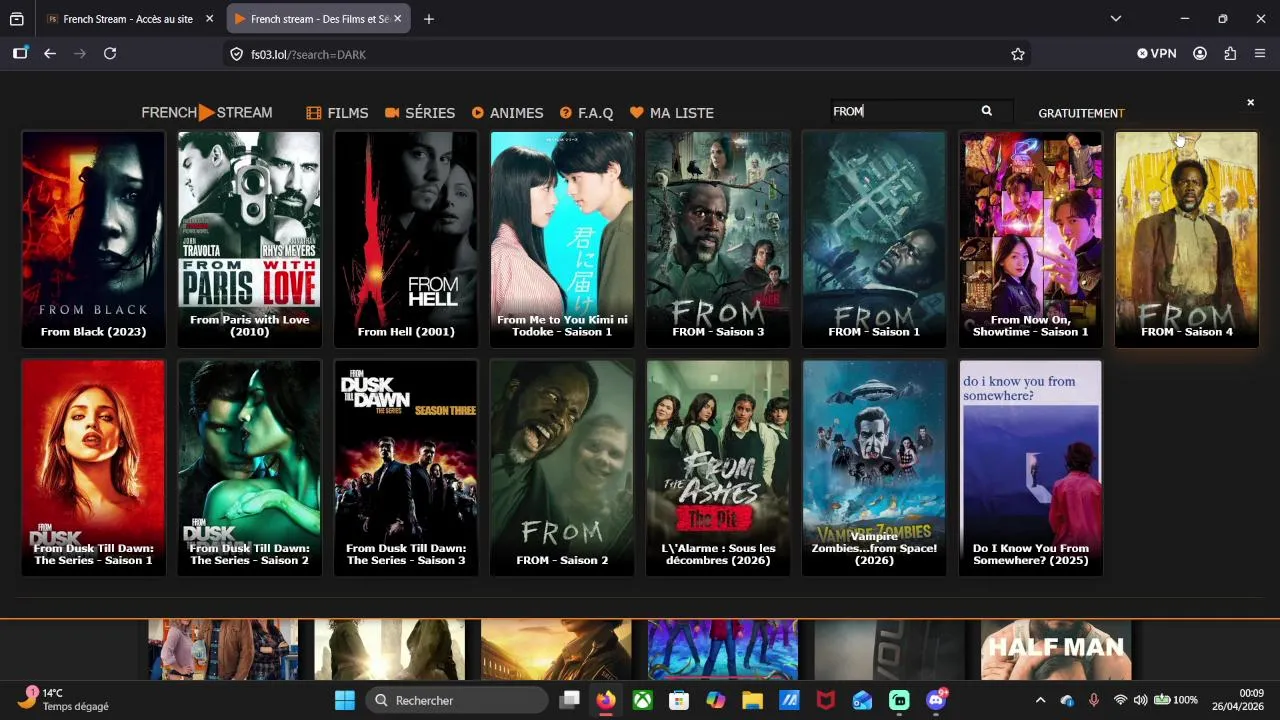Screen dimensions: 1280x720
Task: Open the VPN panel
Action: [1157, 54]
